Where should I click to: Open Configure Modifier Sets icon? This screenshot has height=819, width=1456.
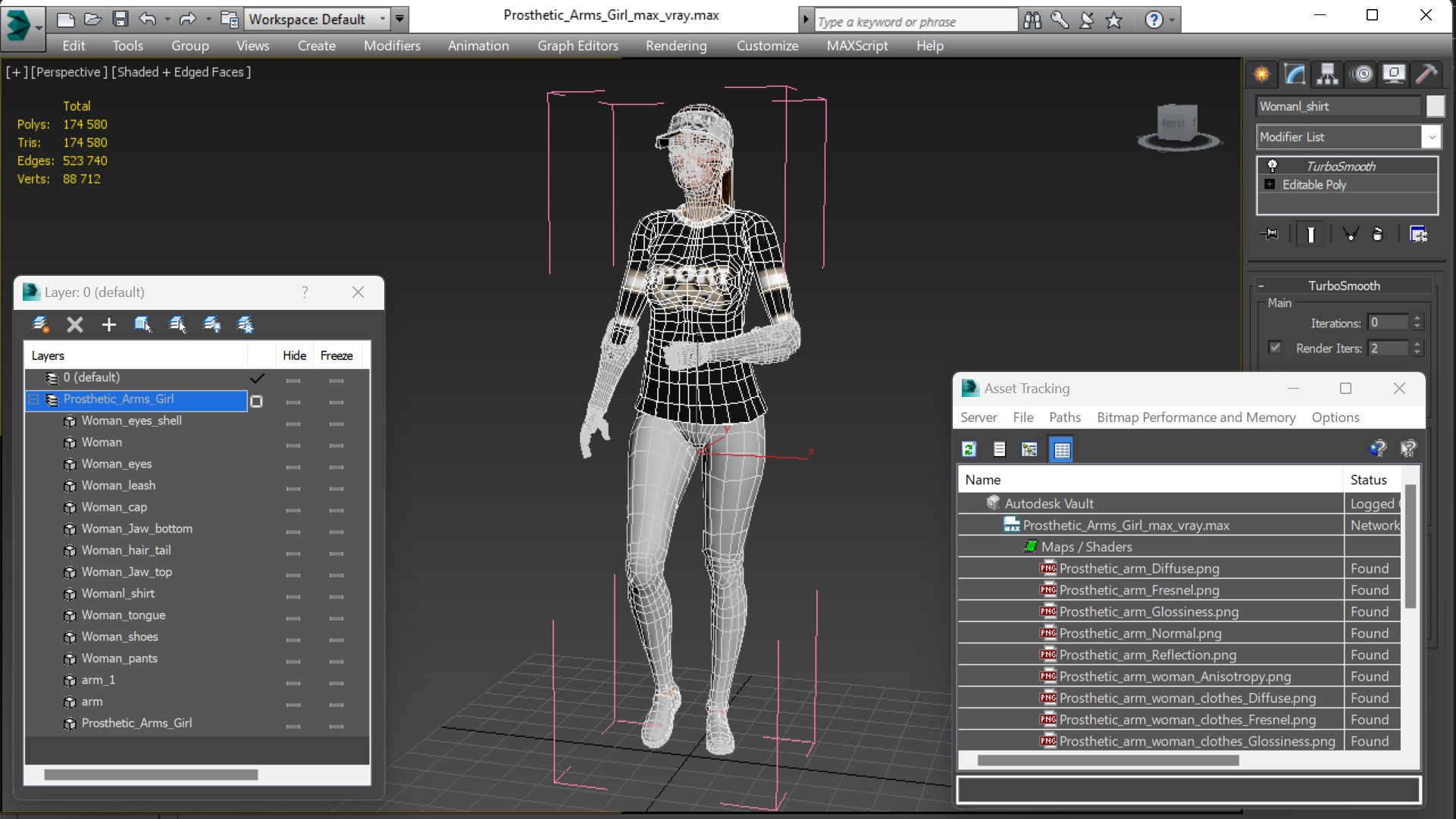click(x=1418, y=234)
